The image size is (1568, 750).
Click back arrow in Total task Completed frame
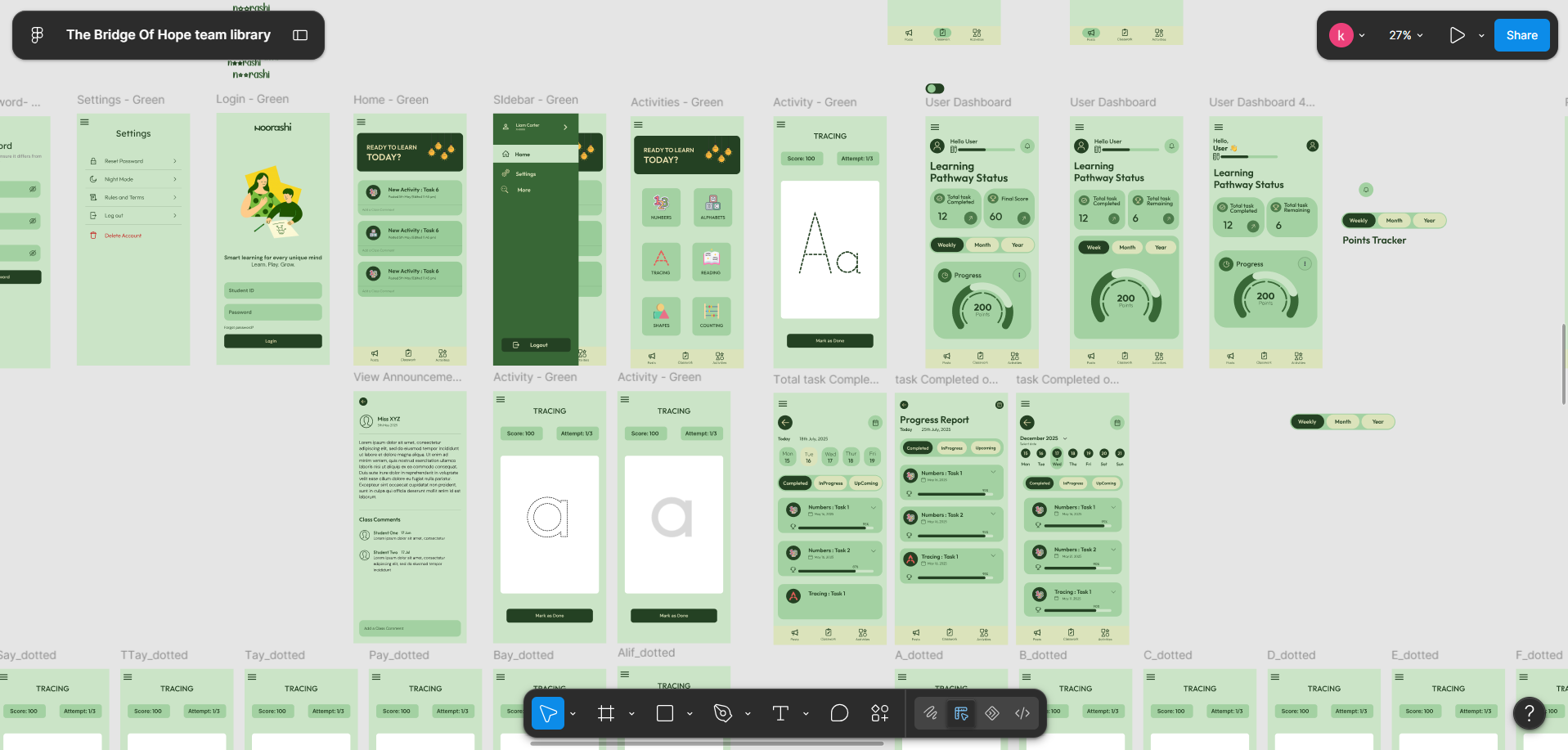point(785,423)
